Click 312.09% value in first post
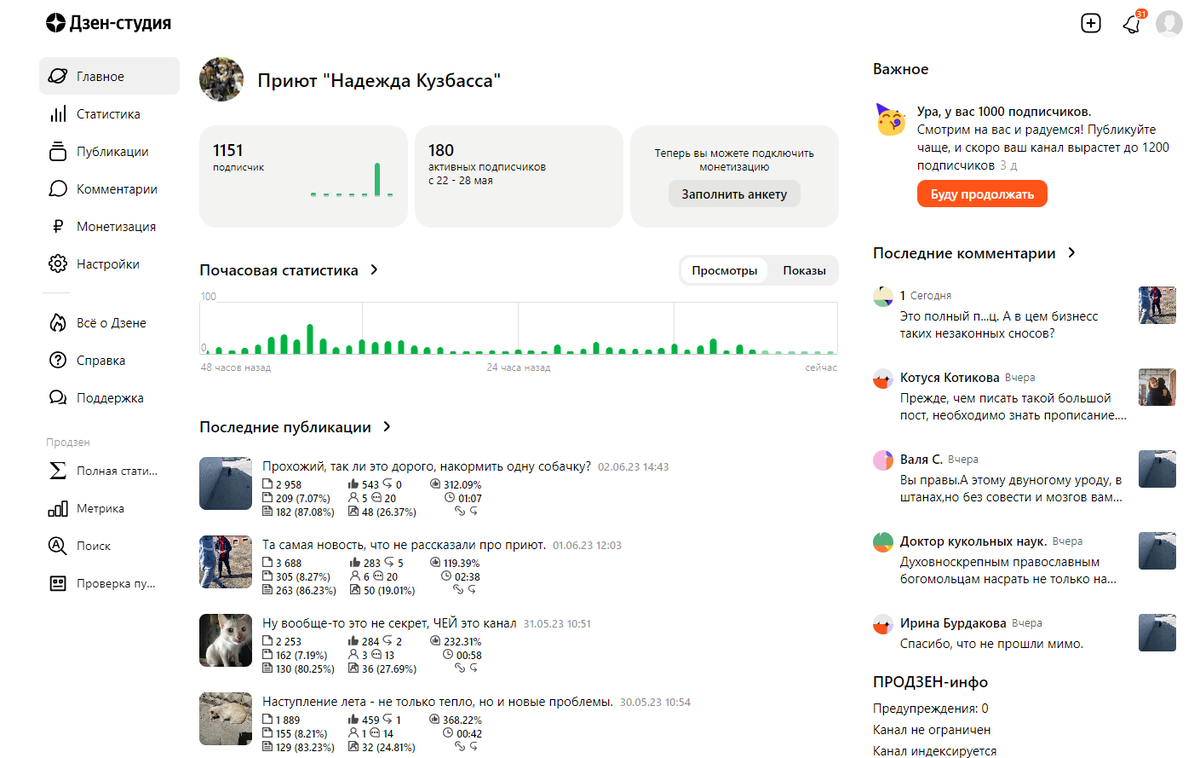This screenshot has height=758, width=1200. pyautogui.click(x=462, y=484)
